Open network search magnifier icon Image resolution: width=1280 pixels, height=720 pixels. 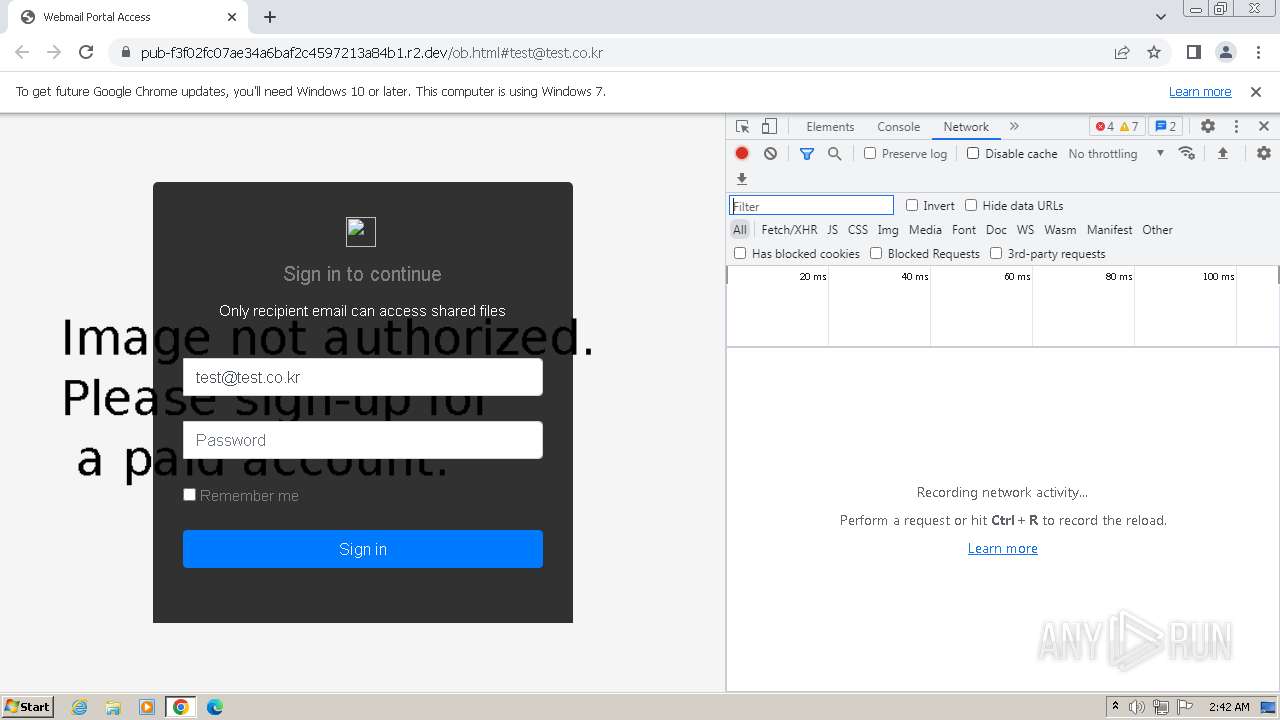click(834, 153)
